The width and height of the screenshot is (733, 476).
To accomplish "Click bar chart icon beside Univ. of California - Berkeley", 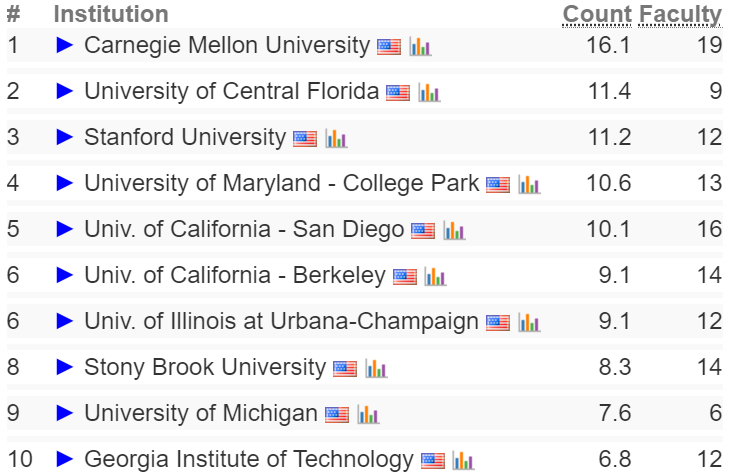I will [x=435, y=276].
